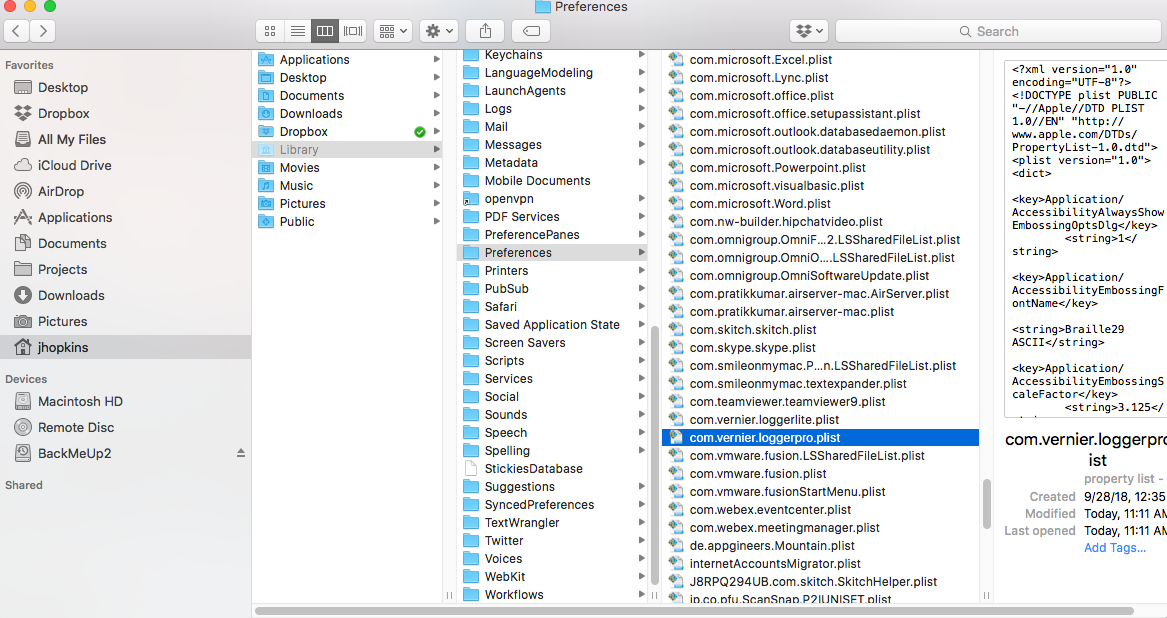Screen dimensions: 1167x618
Task: Select the StickiesDatabase file
Action: (552, 469)
